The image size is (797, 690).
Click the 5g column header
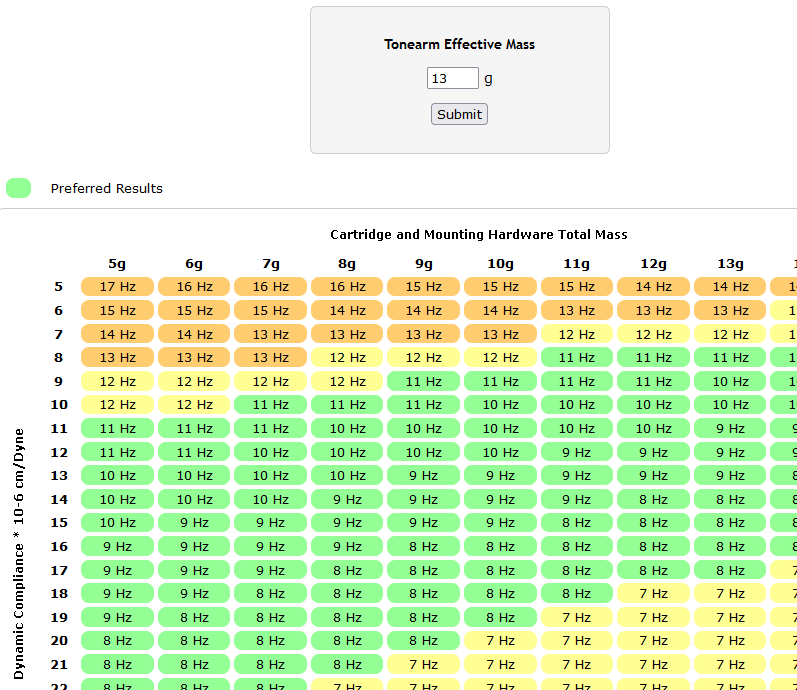point(117,264)
